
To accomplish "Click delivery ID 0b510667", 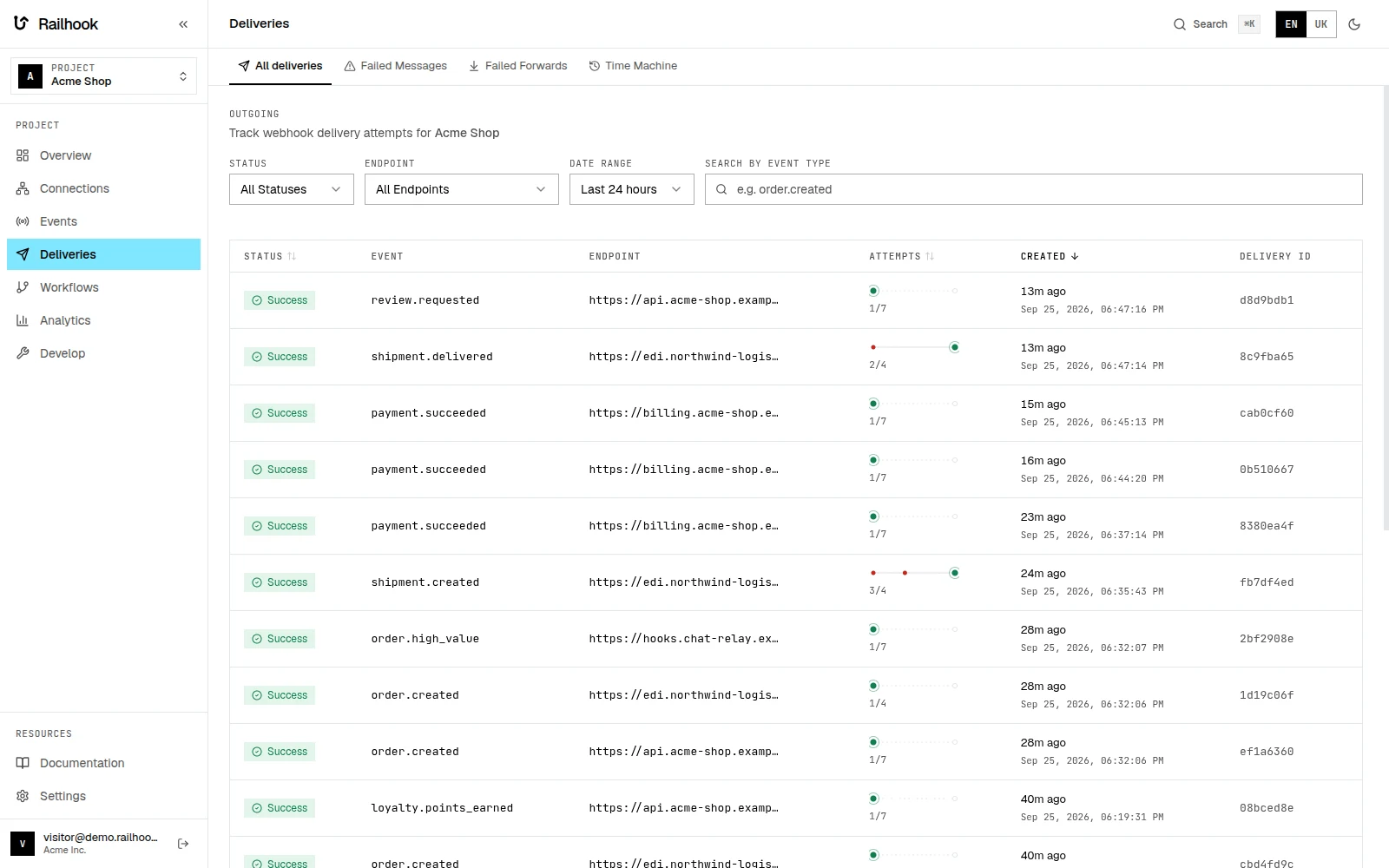I will click(1267, 470).
